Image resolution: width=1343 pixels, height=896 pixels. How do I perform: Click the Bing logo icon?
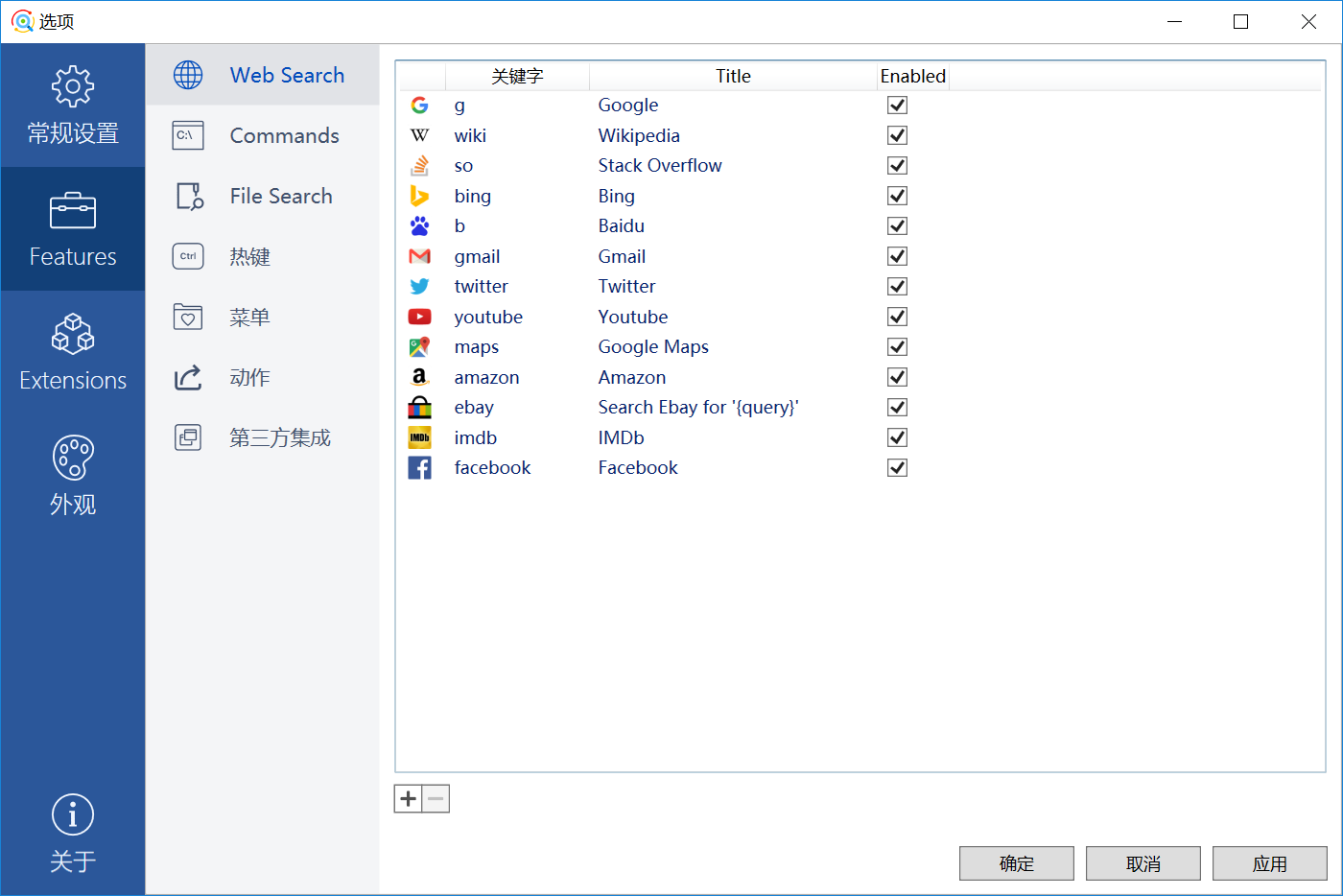tap(419, 196)
